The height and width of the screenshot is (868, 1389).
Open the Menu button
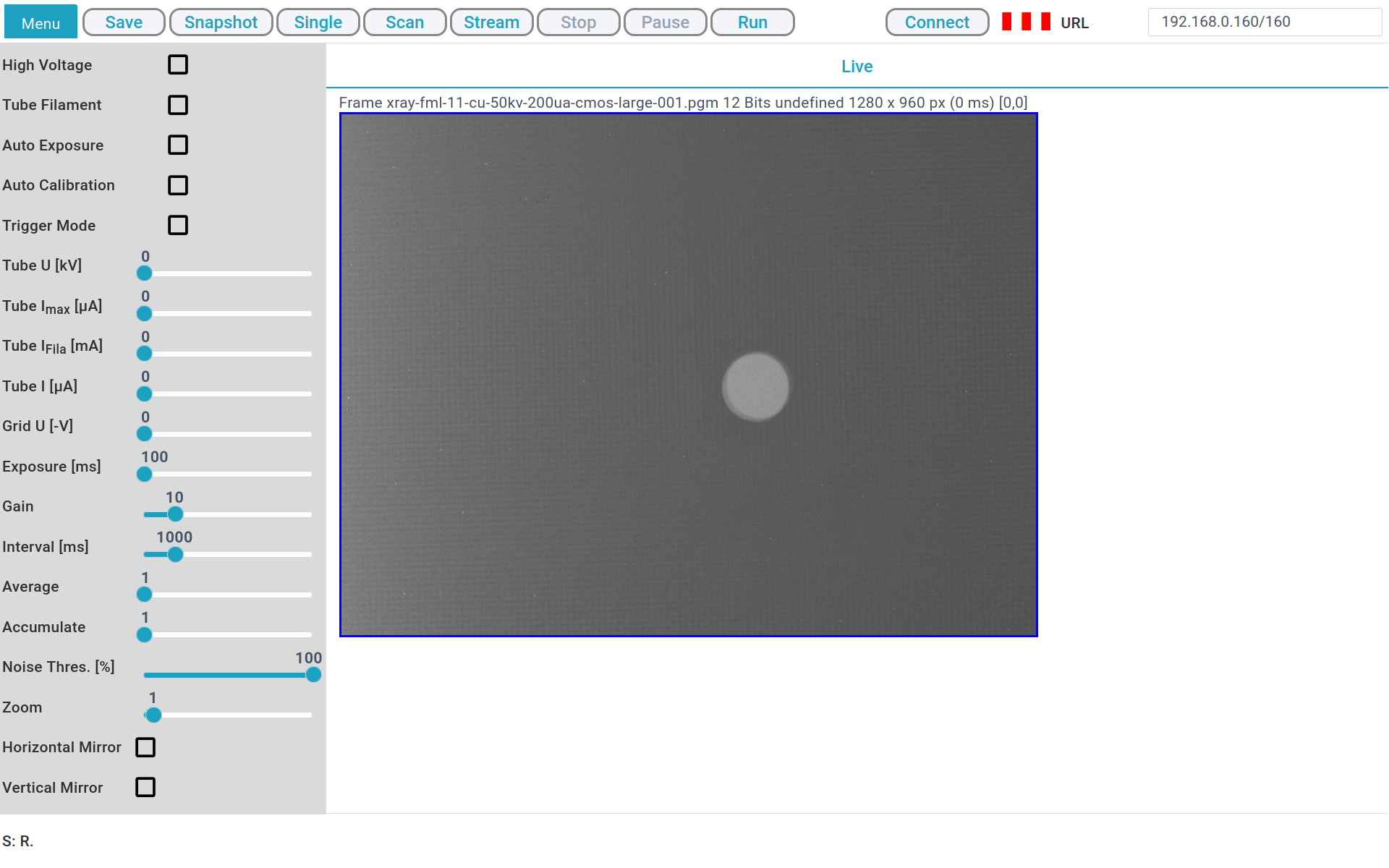click(41, 22)
